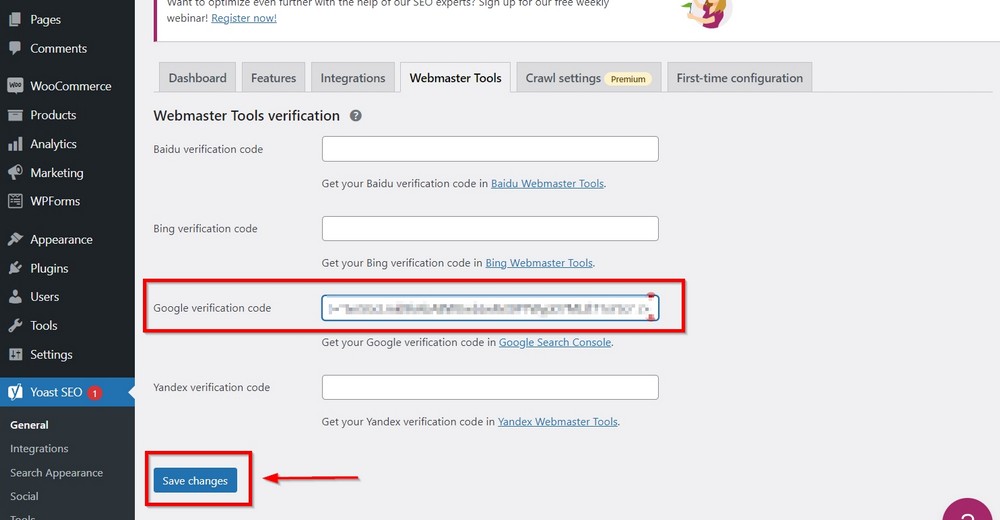Click the Appearance paintbrush icon
This screenshot has height=520, width=1000.
pyautogui.click(x=15, y=239)
